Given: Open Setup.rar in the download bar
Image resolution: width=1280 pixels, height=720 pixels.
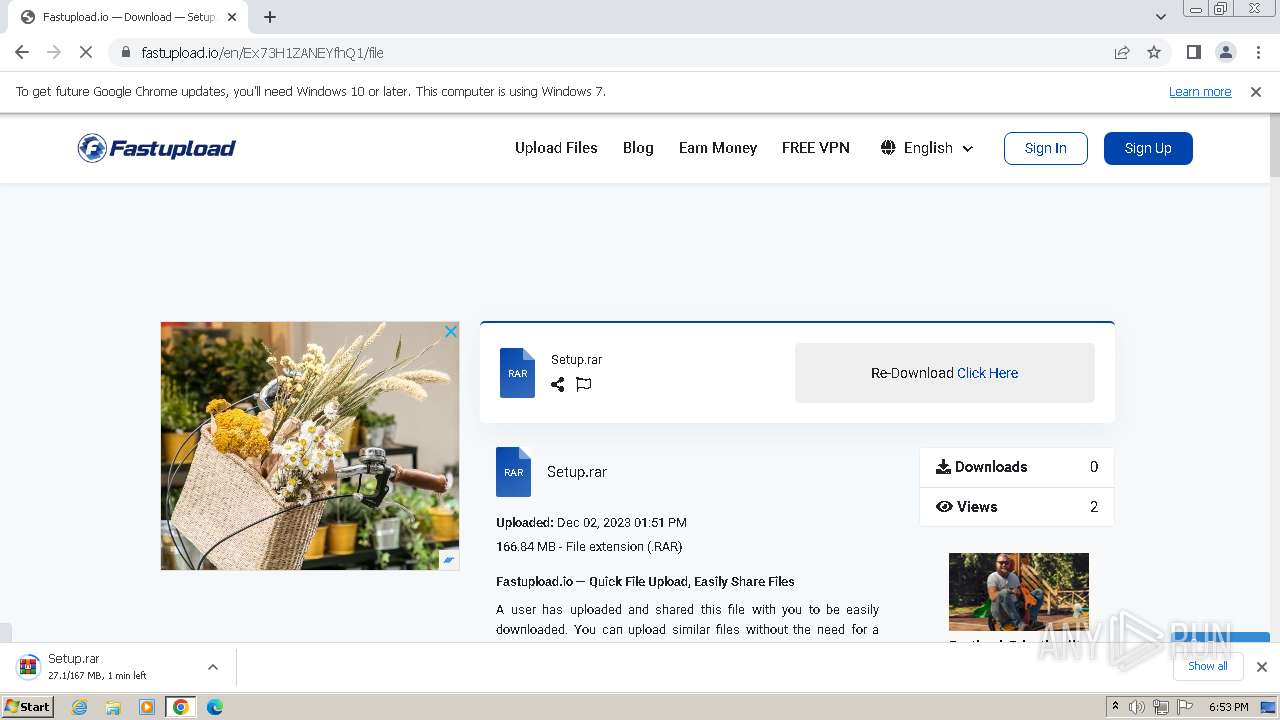Looking at the screenshot, I should coord(97,667).
